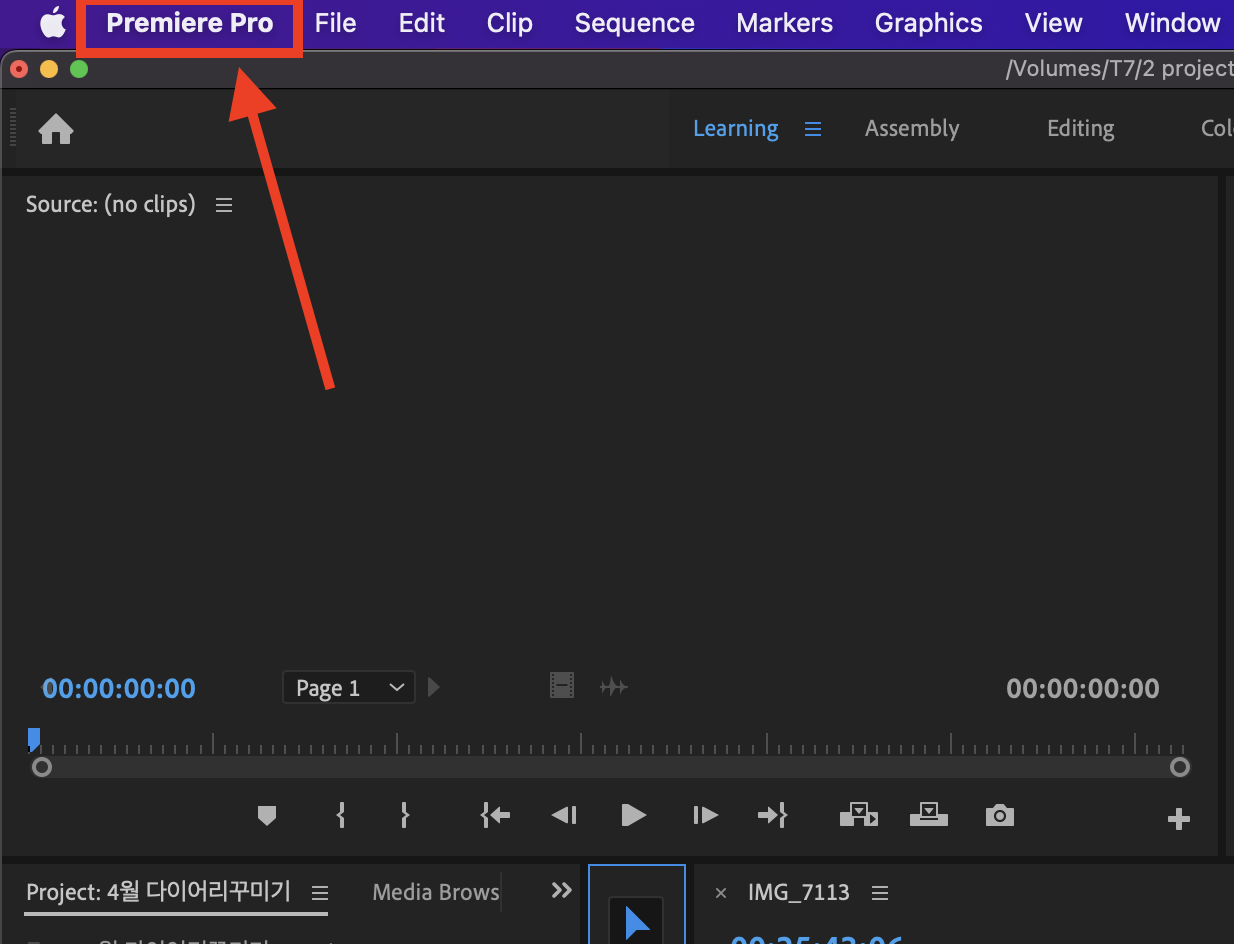The width and height of the screenshot is (1234, 944).
Task: Switch to the Editing workspace
Action: [x=1080, y=129]
